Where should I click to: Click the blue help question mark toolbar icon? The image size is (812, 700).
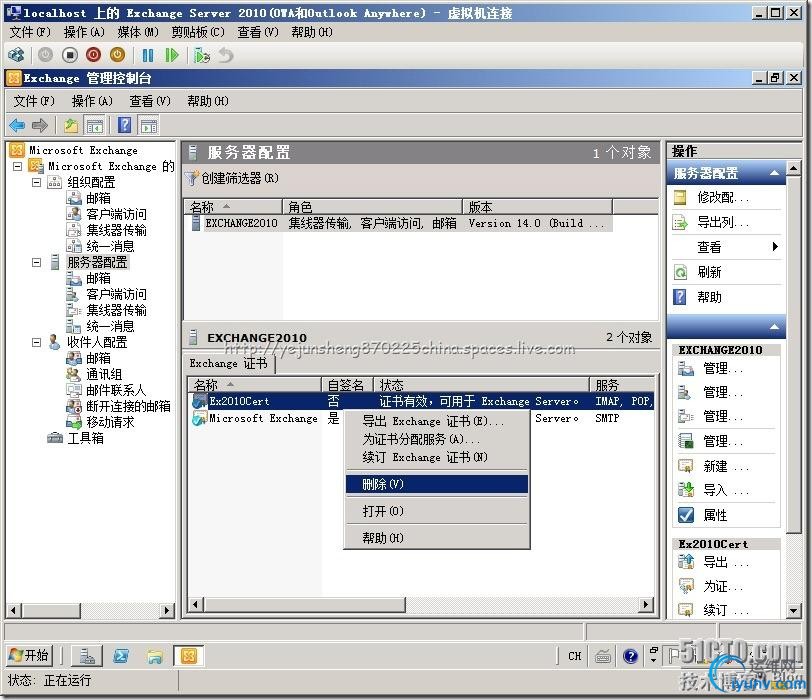[125, 125]
